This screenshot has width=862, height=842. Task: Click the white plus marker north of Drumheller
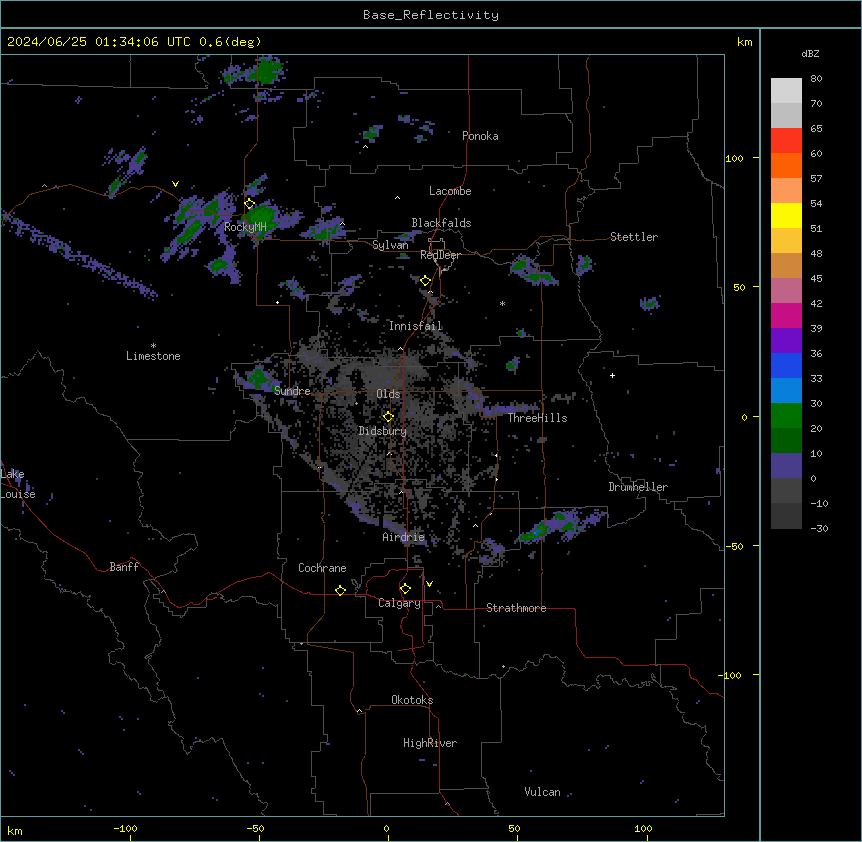click(x=612, y=375)
